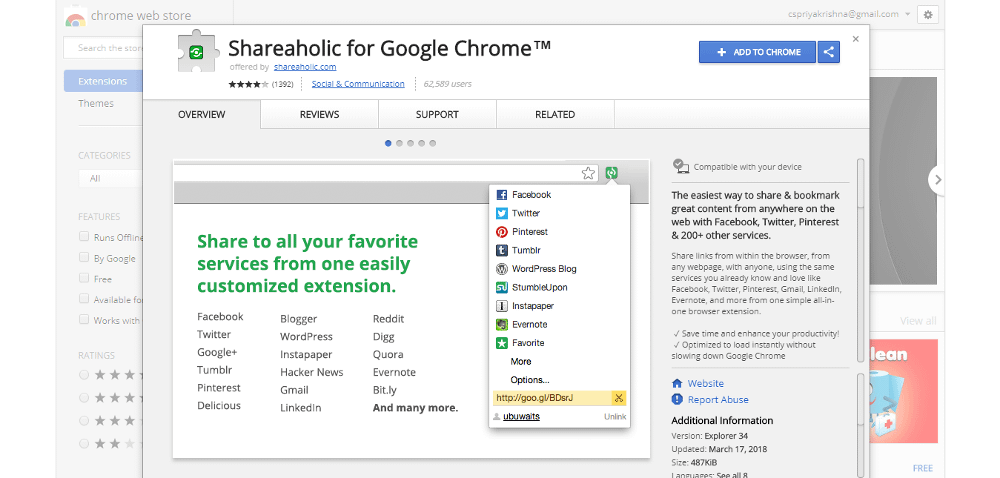The height and width of the screenshot is (478, 1000).
Task: Open the Overview tab
Action: point(202,115)
